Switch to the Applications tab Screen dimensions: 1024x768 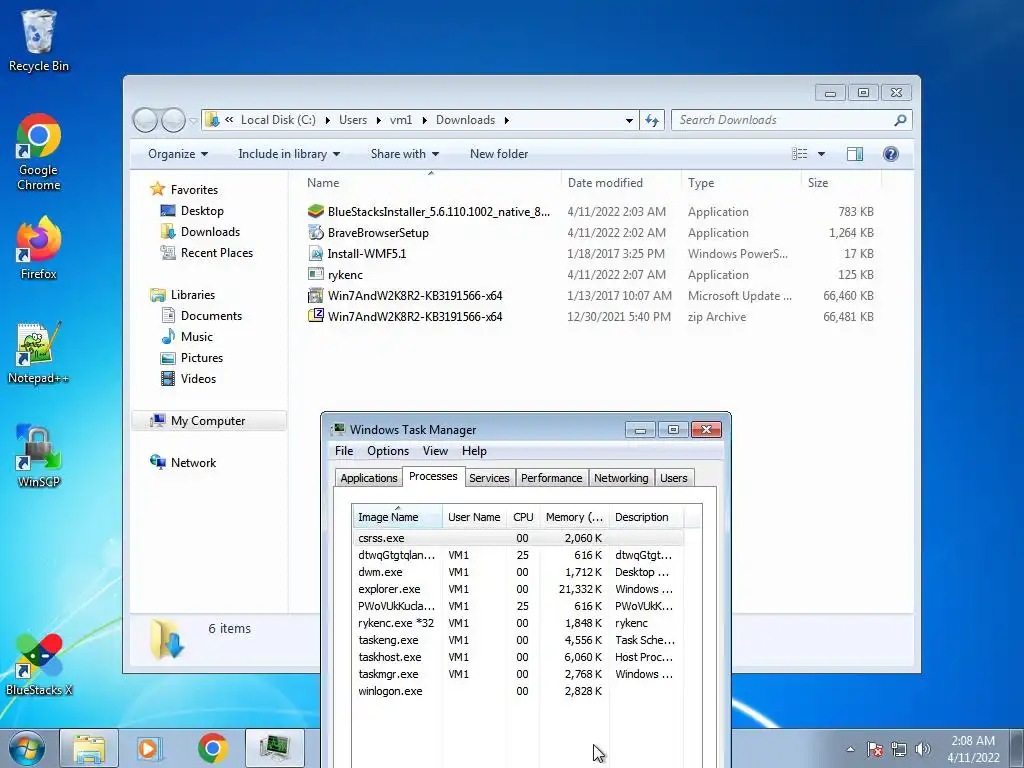click(x=368, y=478)
